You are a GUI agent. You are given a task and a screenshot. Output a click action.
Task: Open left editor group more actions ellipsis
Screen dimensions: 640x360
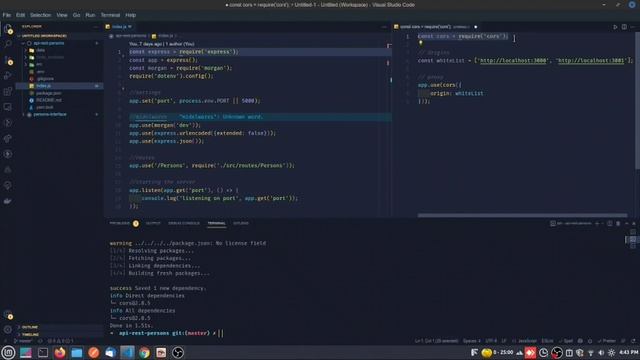click(x=384, y=27)
